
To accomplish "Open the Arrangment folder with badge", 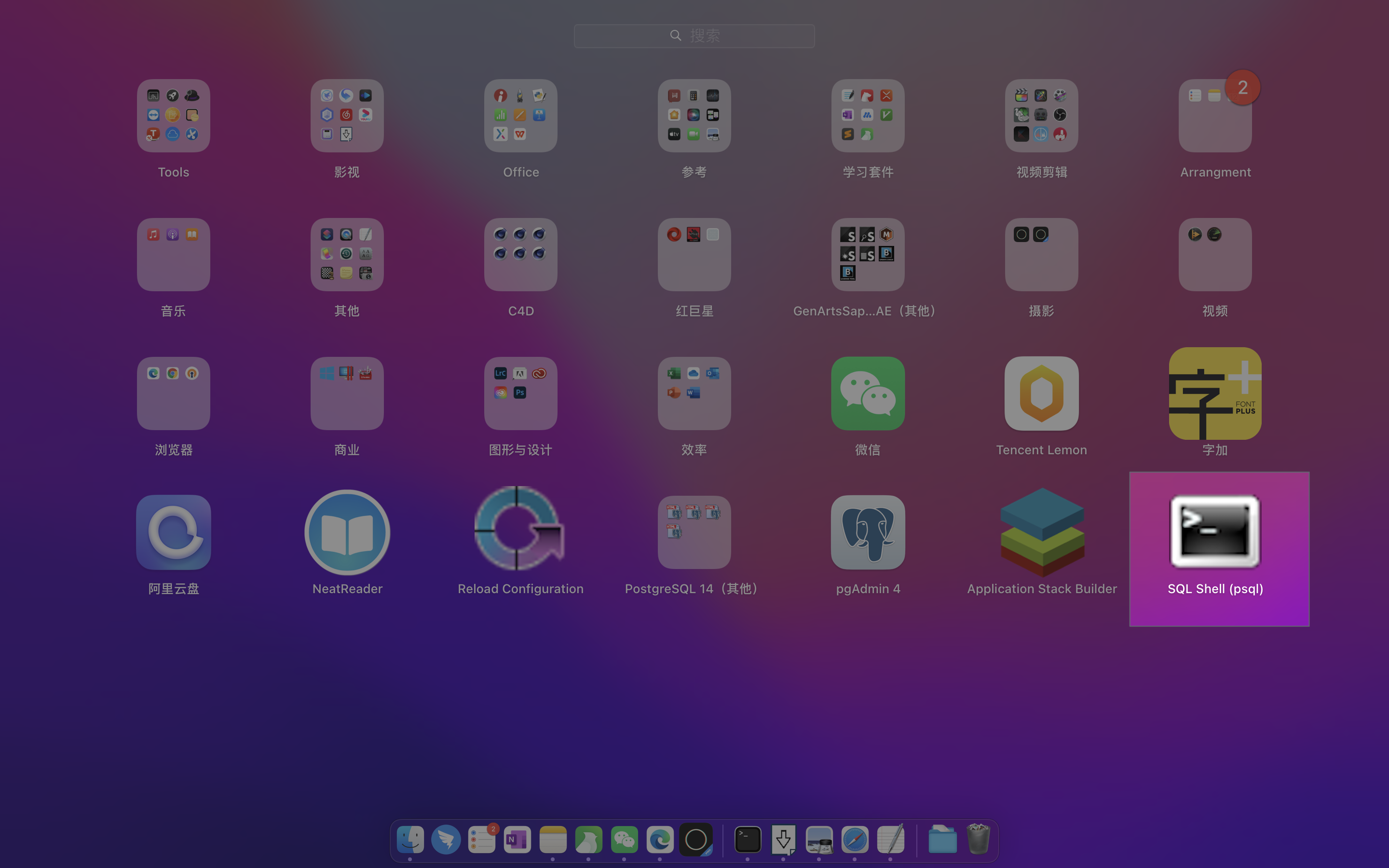I will pyautogui.click(x=1215, y=115).
